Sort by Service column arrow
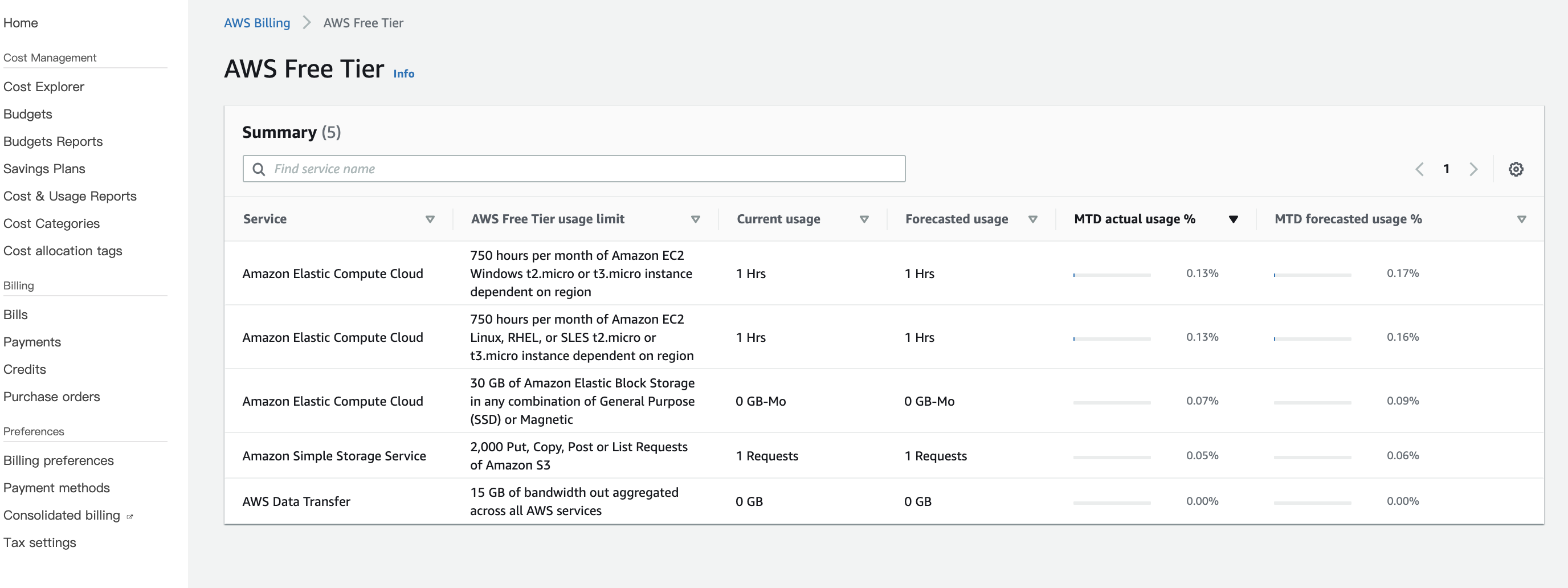Image resolution: width=1568 pixels, height=588 pixels. click(x=430, y=220)
